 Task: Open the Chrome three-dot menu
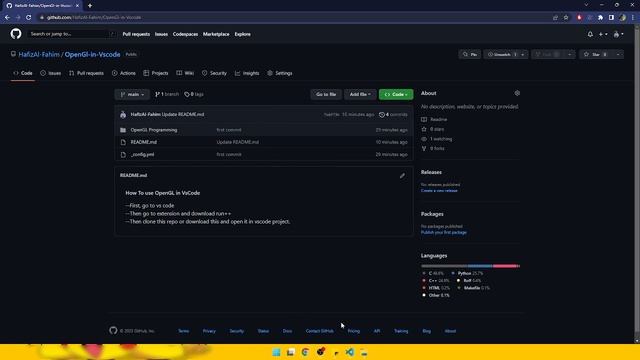click(633, 18)
